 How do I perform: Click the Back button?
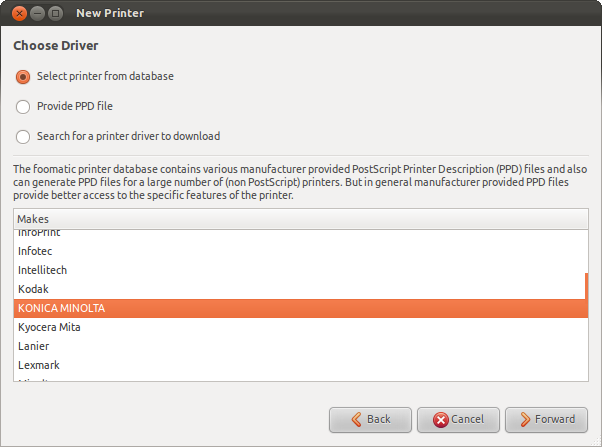[369, 419]
